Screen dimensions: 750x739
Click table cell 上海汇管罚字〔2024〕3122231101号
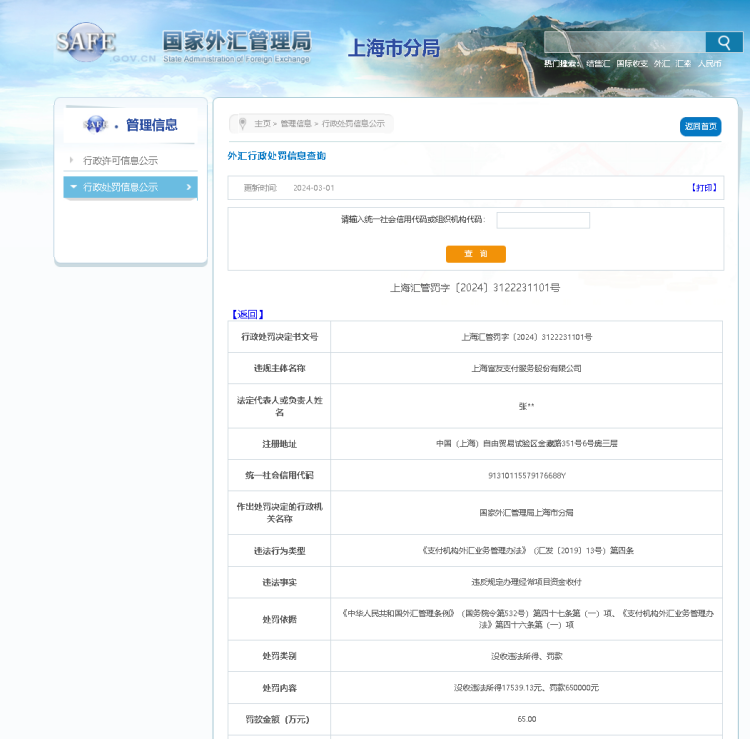pyautogui.click(x=526, y=337)
